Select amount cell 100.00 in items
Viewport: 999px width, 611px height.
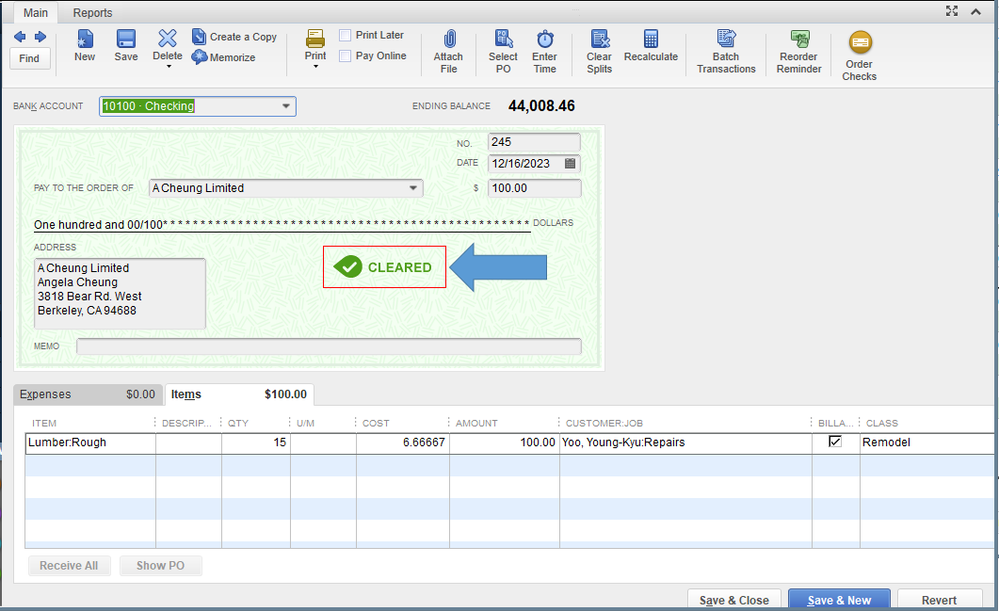505,442
